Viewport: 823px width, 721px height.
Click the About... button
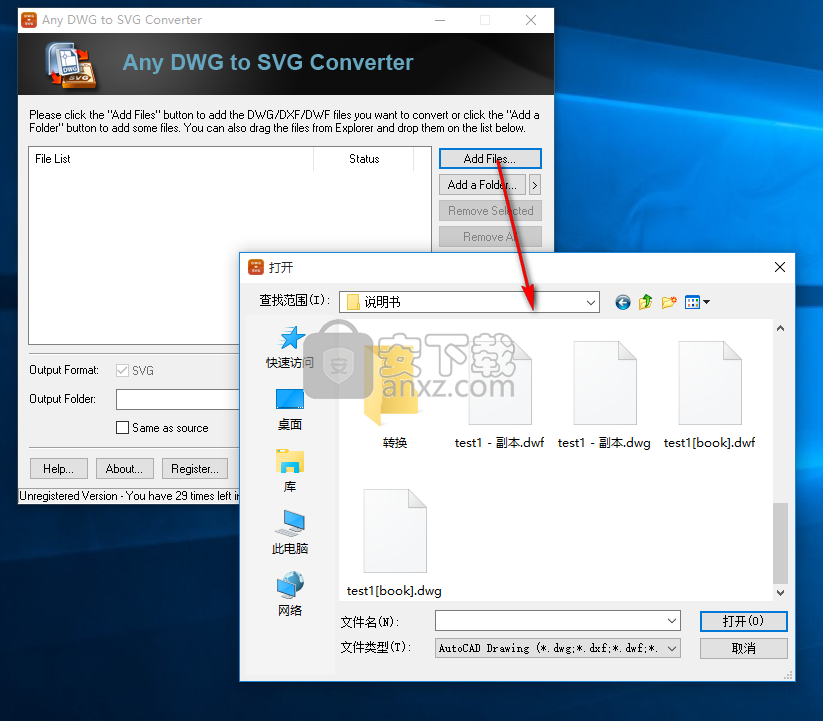124,469
